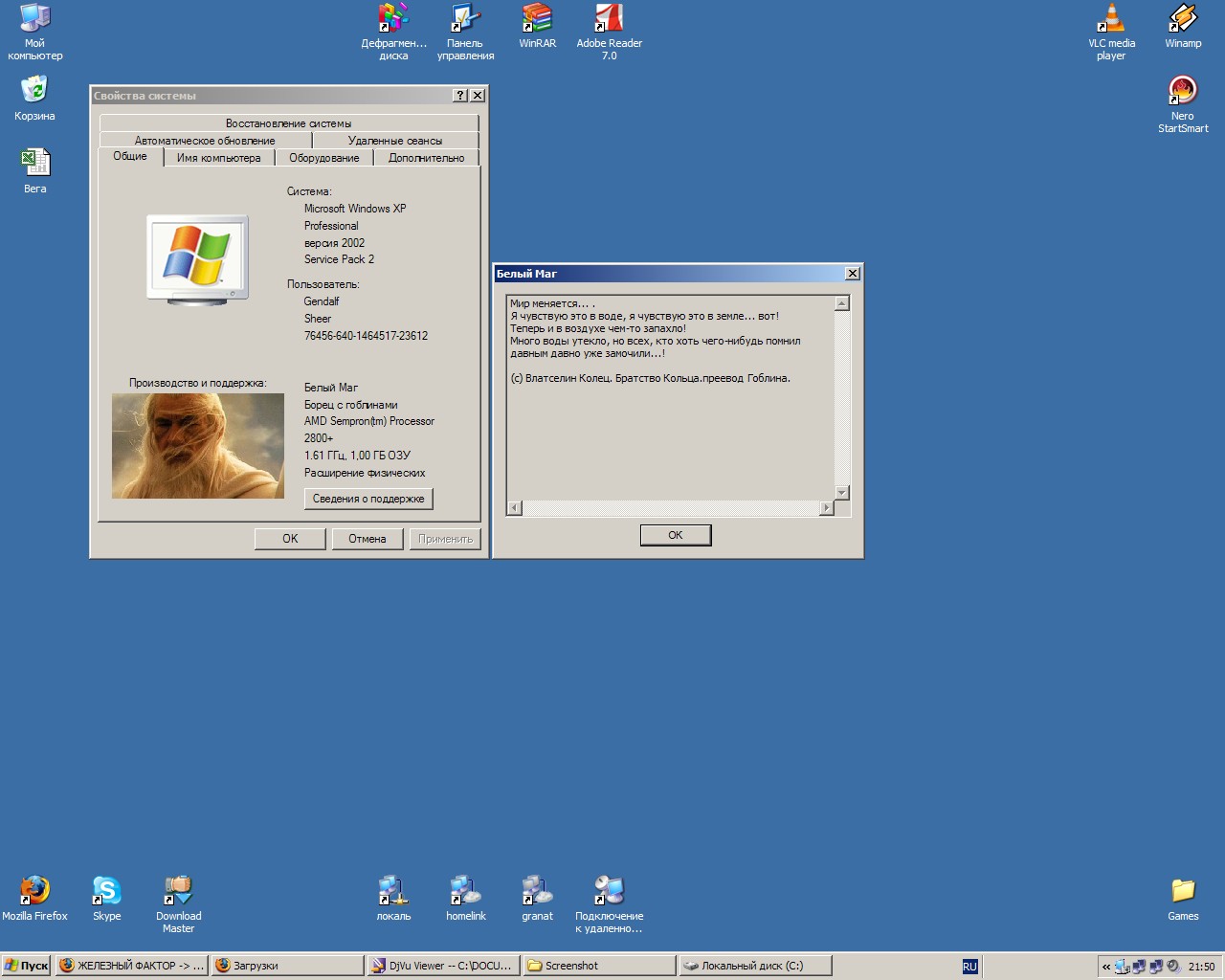Launch the Winamp desktop shortcut
Viewport: 1225px width, 980px height.
1183,26
